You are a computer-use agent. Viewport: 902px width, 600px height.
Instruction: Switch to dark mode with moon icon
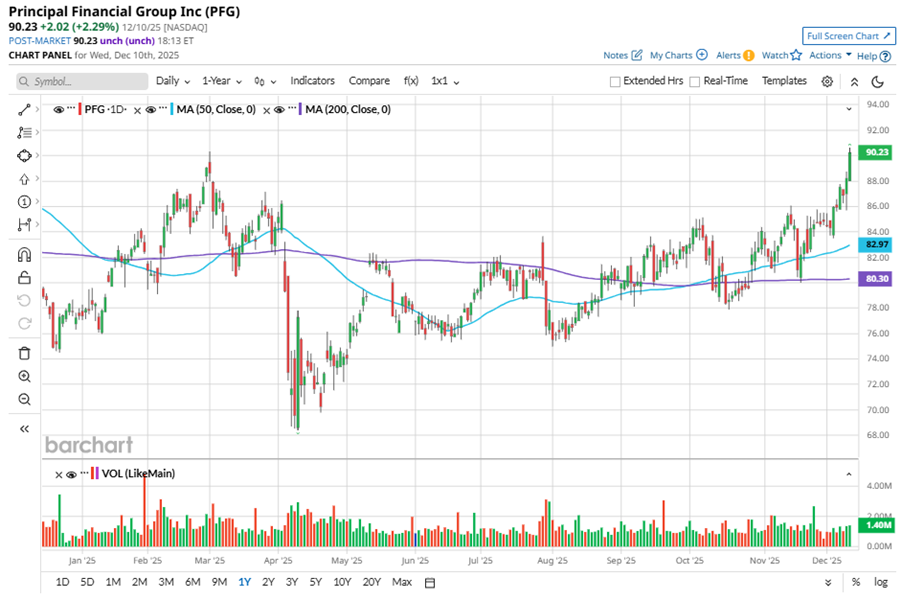click(x=878, y=81)
